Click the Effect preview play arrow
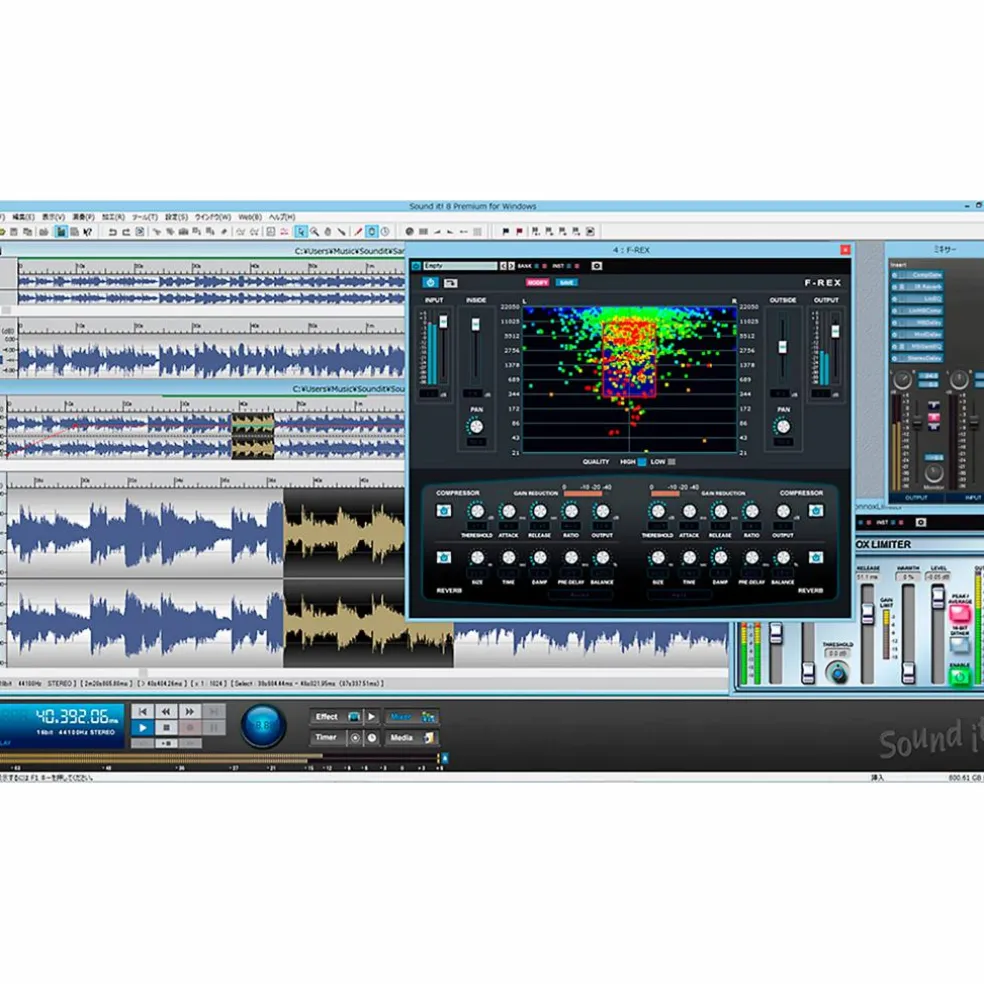984x984 pixels. [372, 717]
